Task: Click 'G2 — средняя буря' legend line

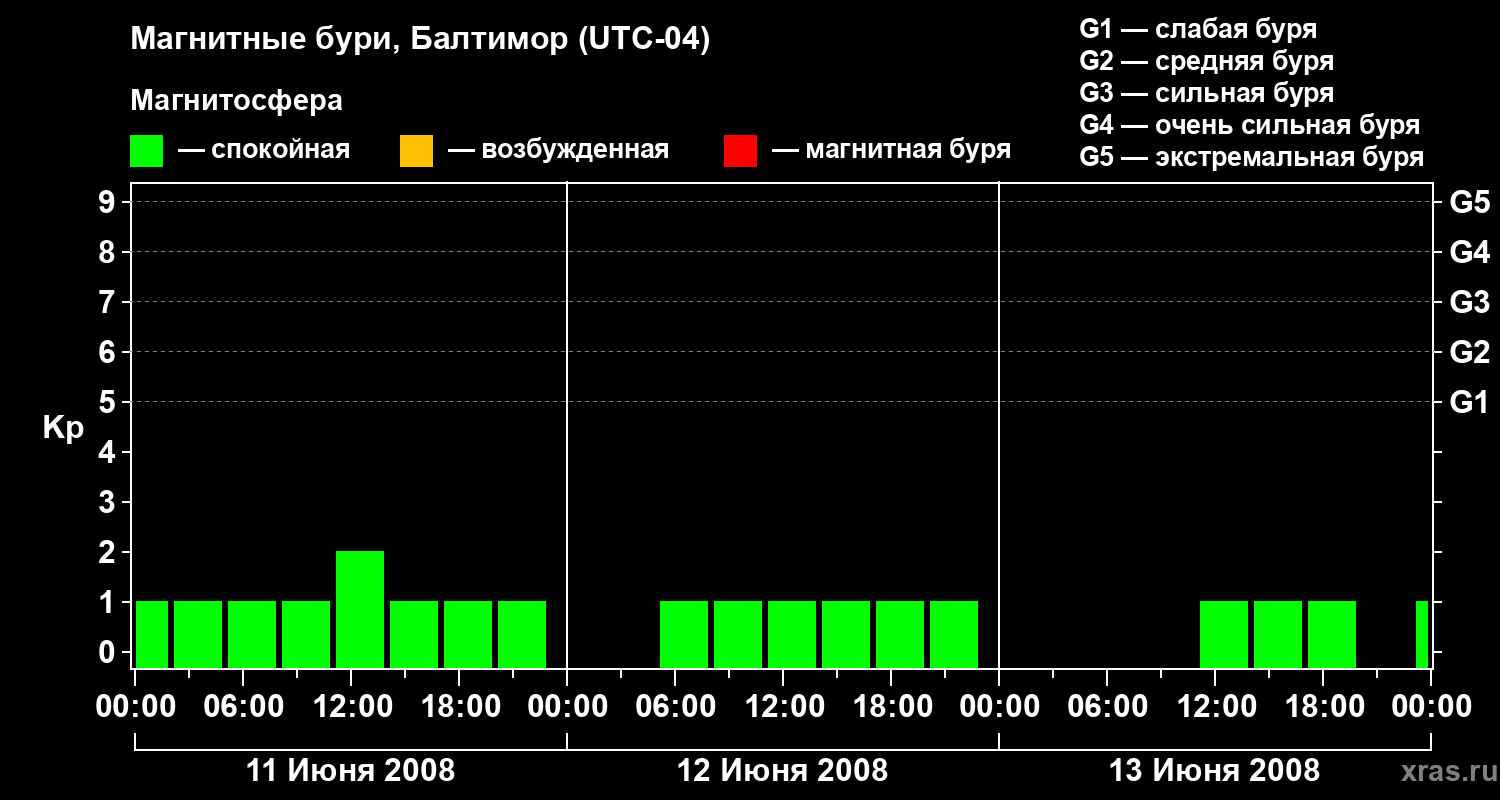Action: (x=1206, y=61)
